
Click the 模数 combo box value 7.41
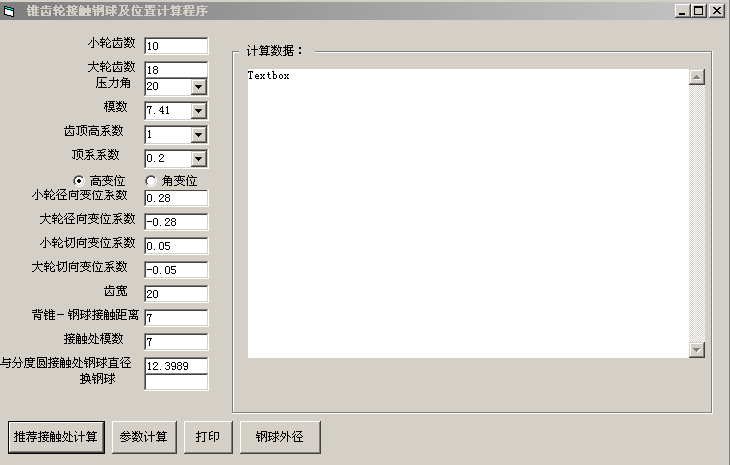pyautogui.click(x=168, y=111)
